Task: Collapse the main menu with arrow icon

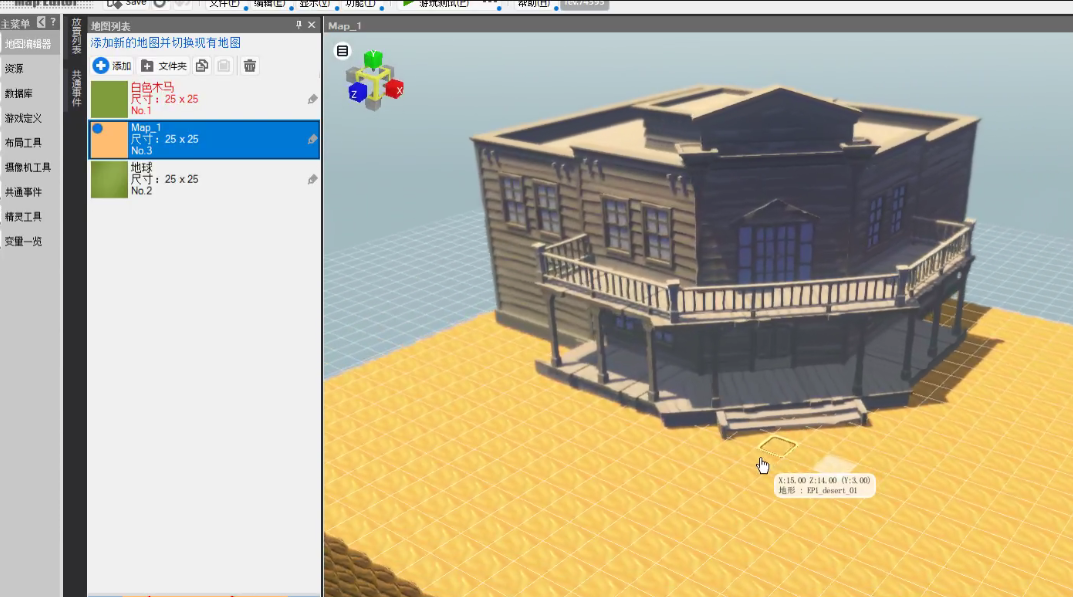Action: (40, 23)
